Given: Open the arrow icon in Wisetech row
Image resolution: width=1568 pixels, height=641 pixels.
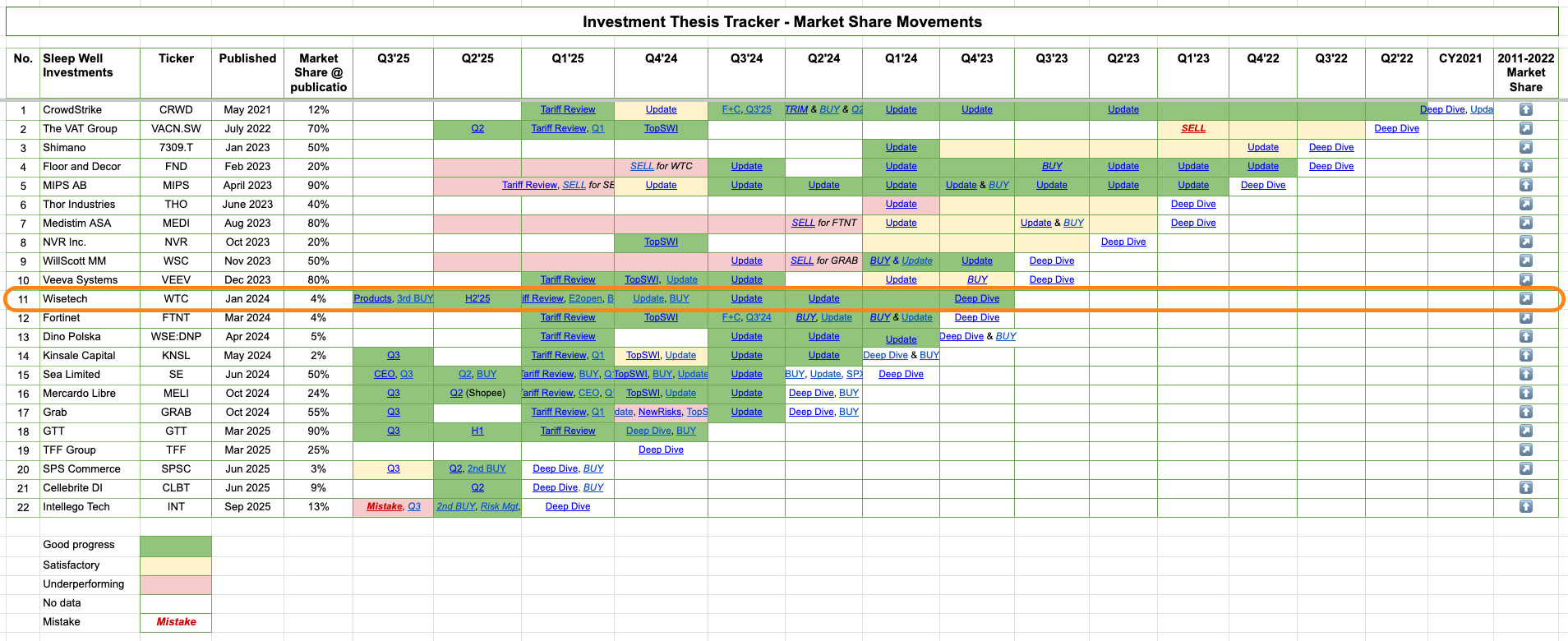Looking at the screenshot, I should click(1525, 298).
